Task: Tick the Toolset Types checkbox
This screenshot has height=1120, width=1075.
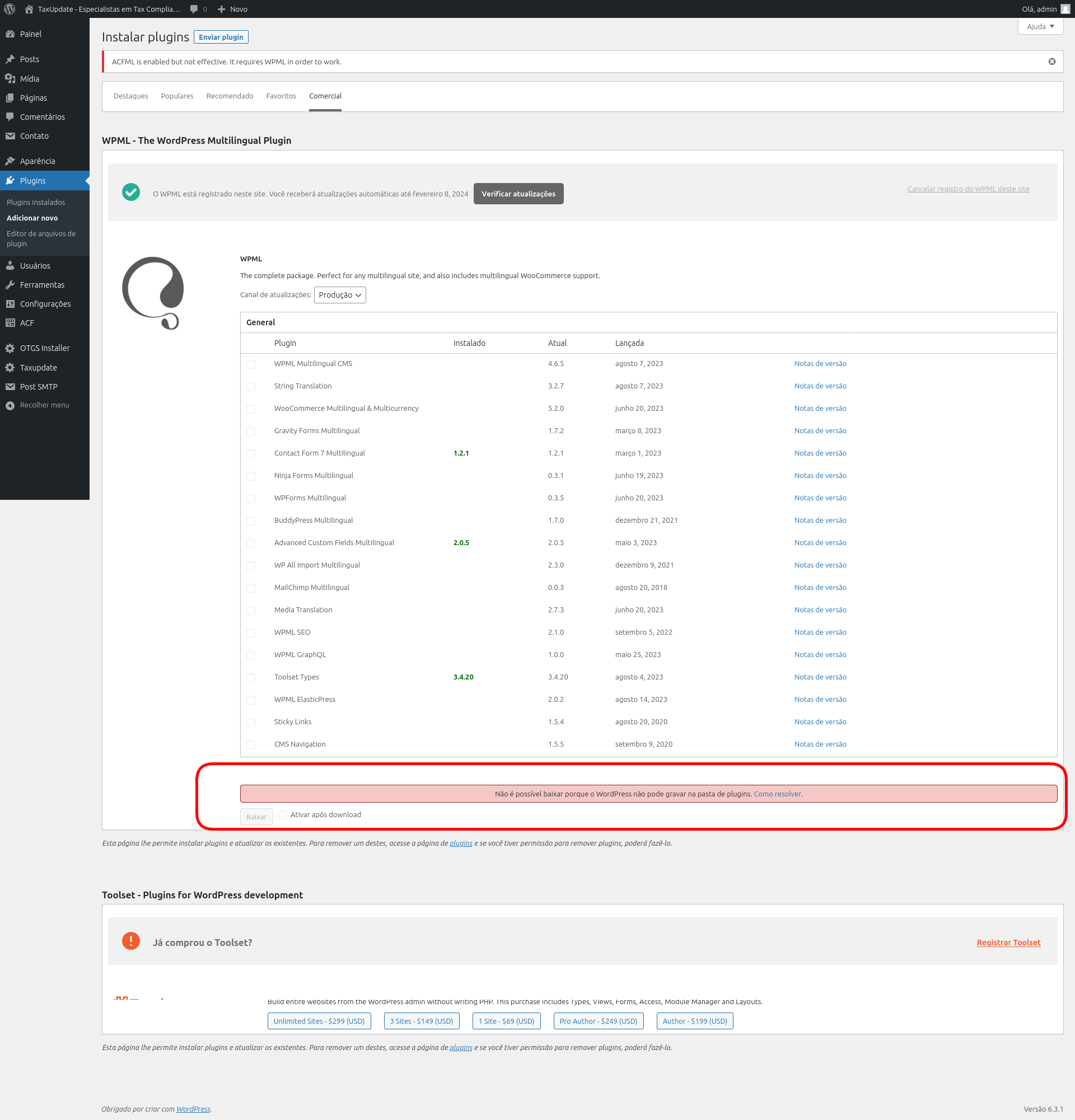Action: [x=251, y=678]
